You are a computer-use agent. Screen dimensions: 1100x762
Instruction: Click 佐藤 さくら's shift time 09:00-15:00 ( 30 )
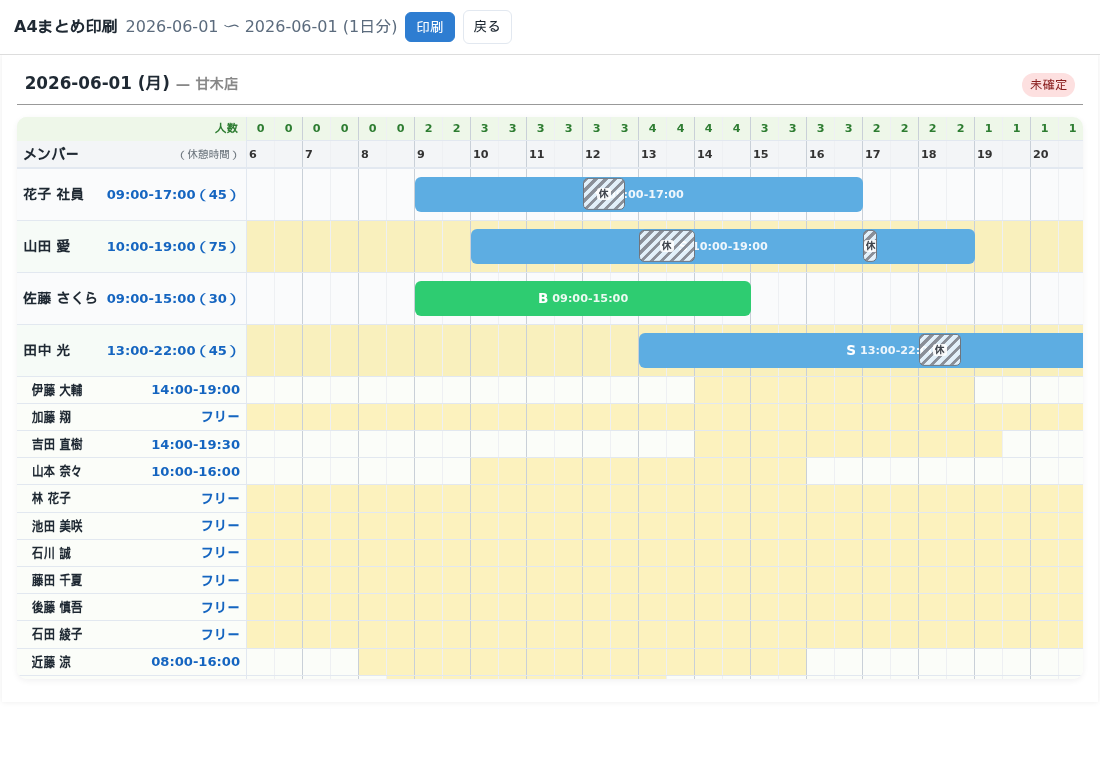(x=171, y=298)
